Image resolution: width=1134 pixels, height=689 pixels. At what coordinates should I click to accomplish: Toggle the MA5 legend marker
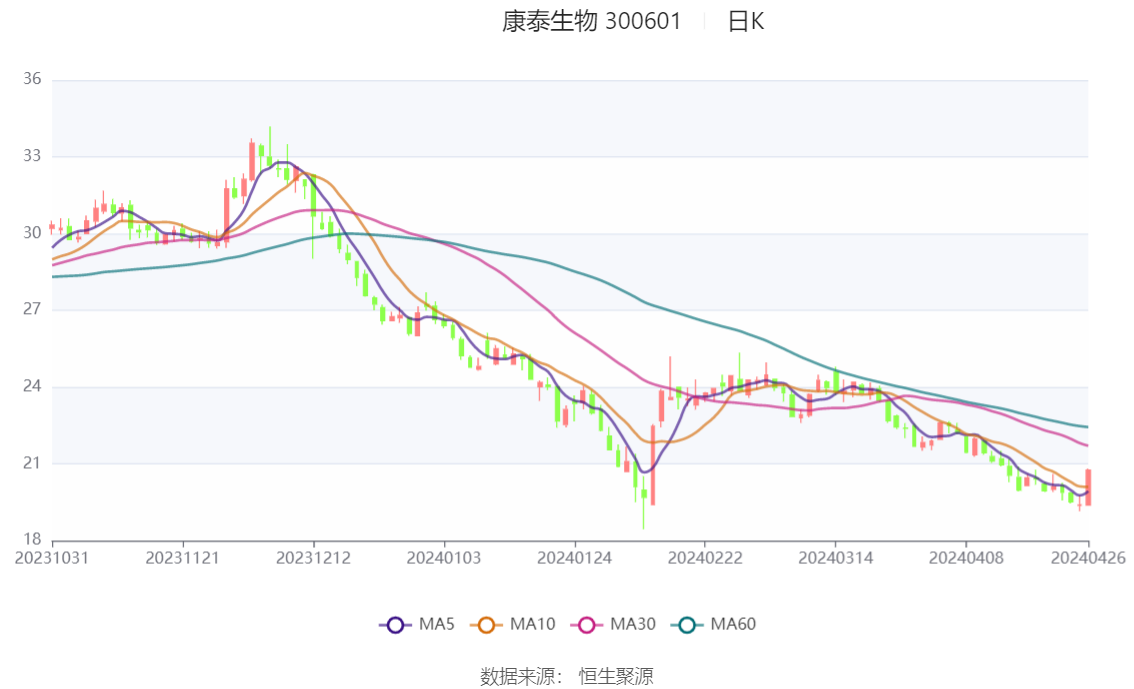tap(395, 625)
